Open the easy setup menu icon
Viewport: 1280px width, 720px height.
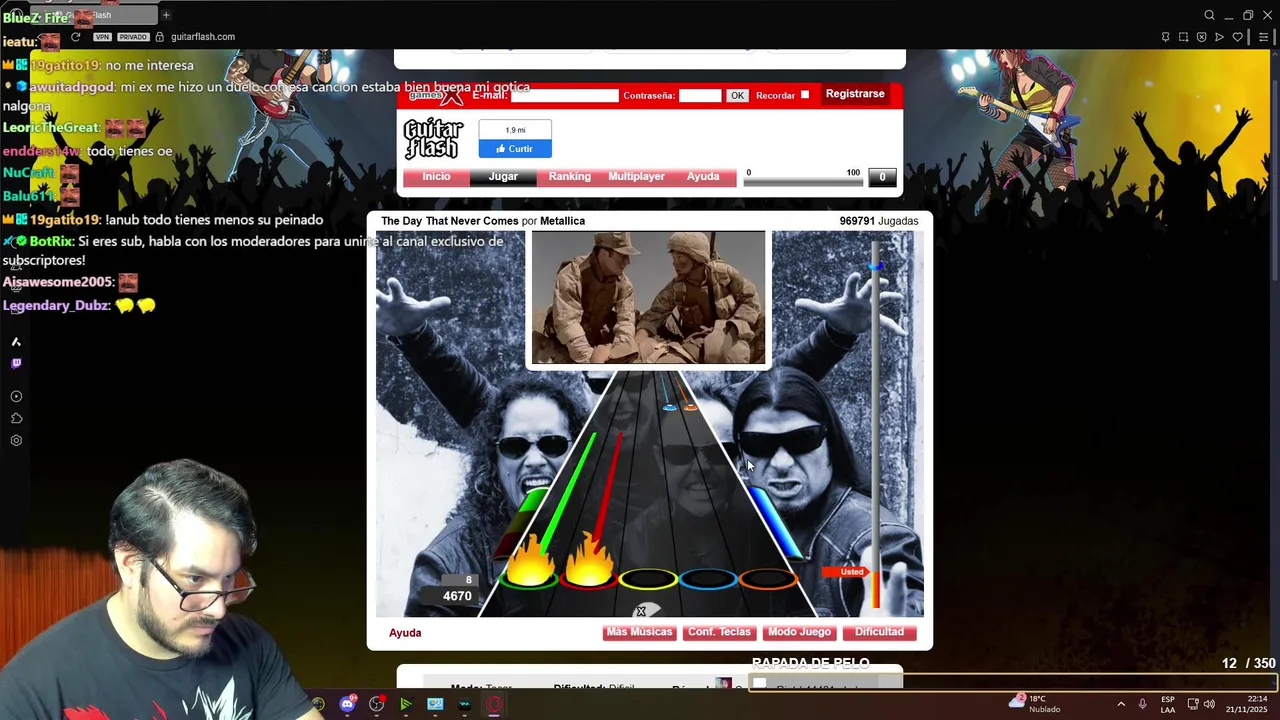click(1264, 37)
